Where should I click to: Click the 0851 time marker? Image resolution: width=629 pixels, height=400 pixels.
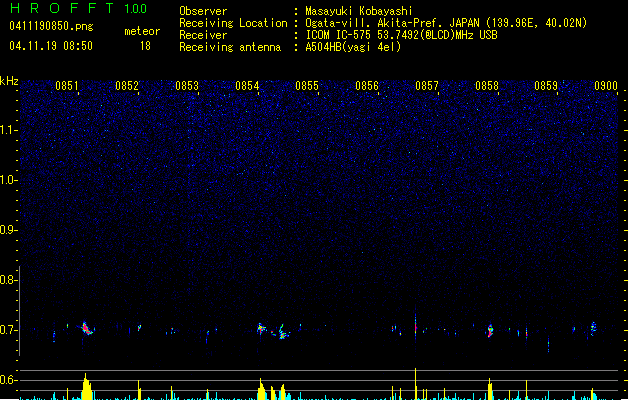[67, 86]
